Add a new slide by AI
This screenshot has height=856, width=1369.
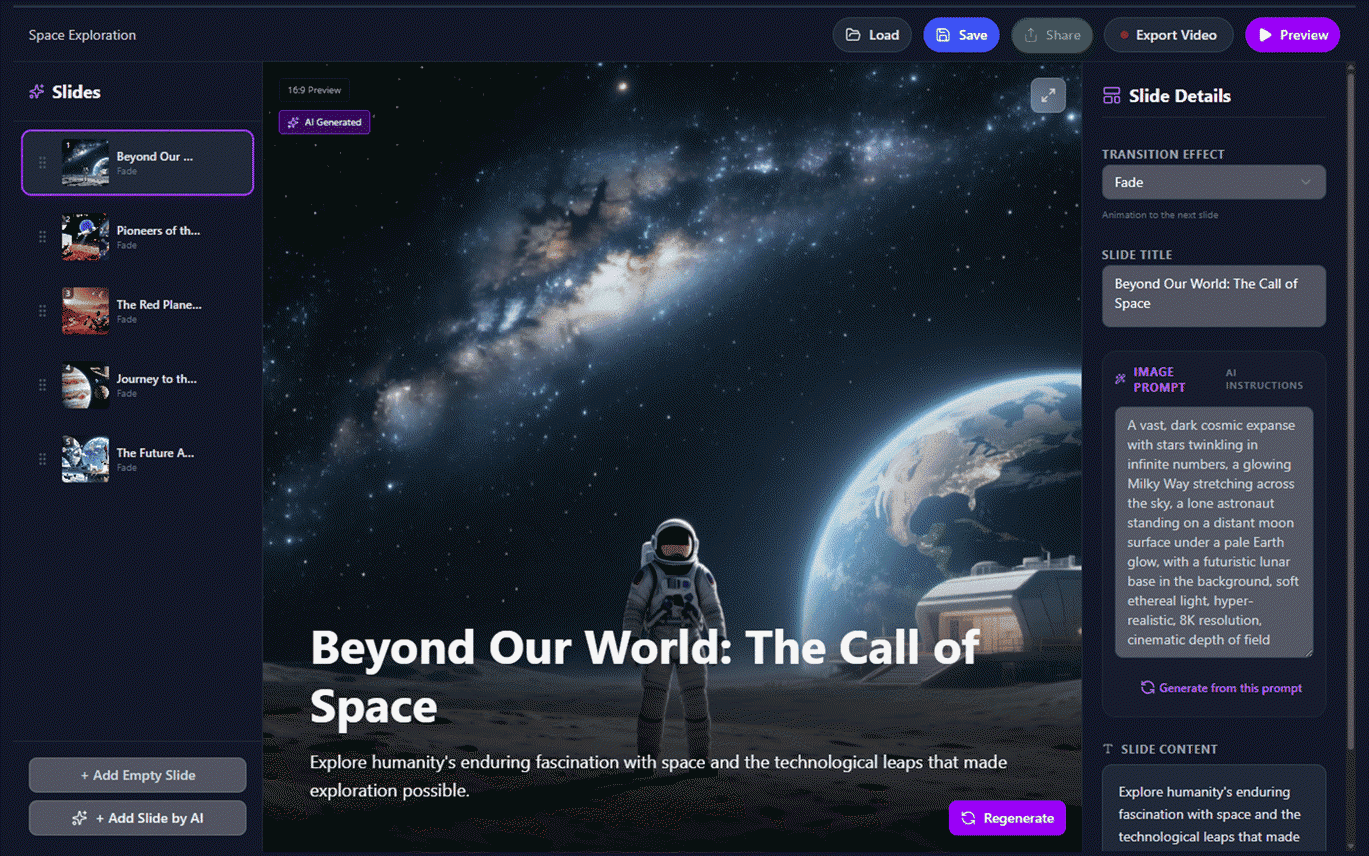(138, 818)
